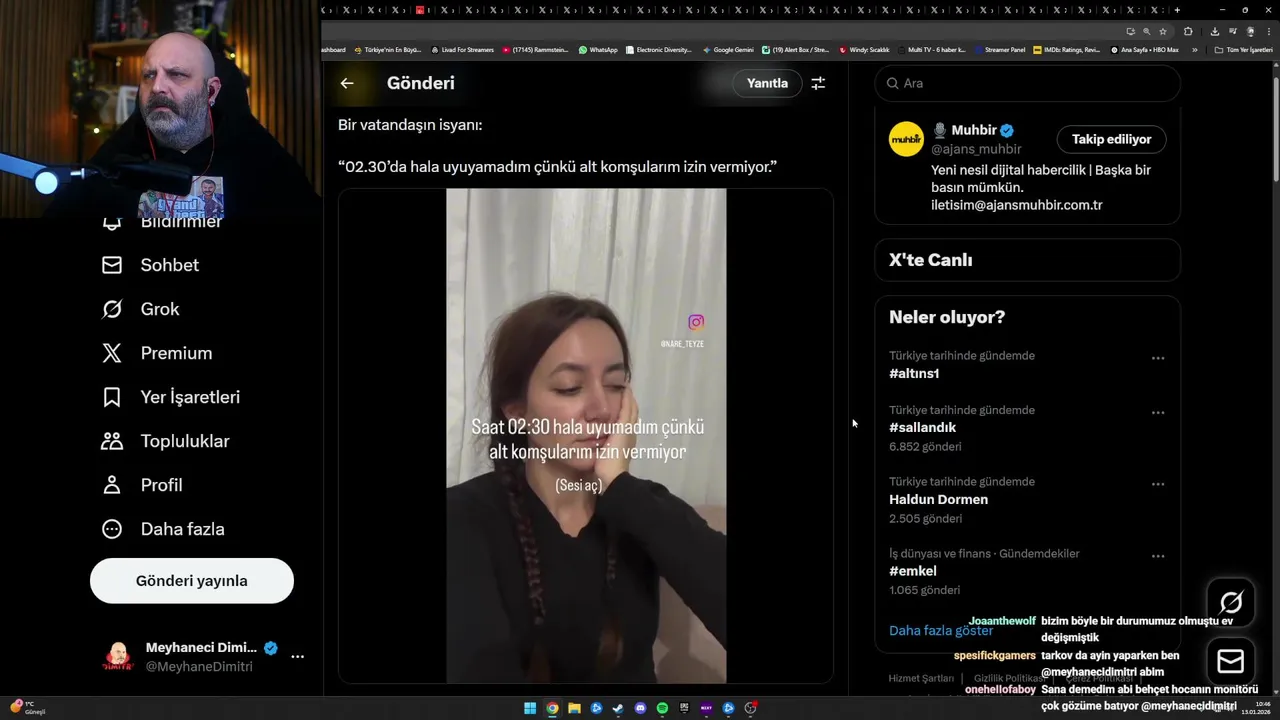Open Sohbet from the X sidebar
The image size is (1280, 720).
tap(150, 265)
